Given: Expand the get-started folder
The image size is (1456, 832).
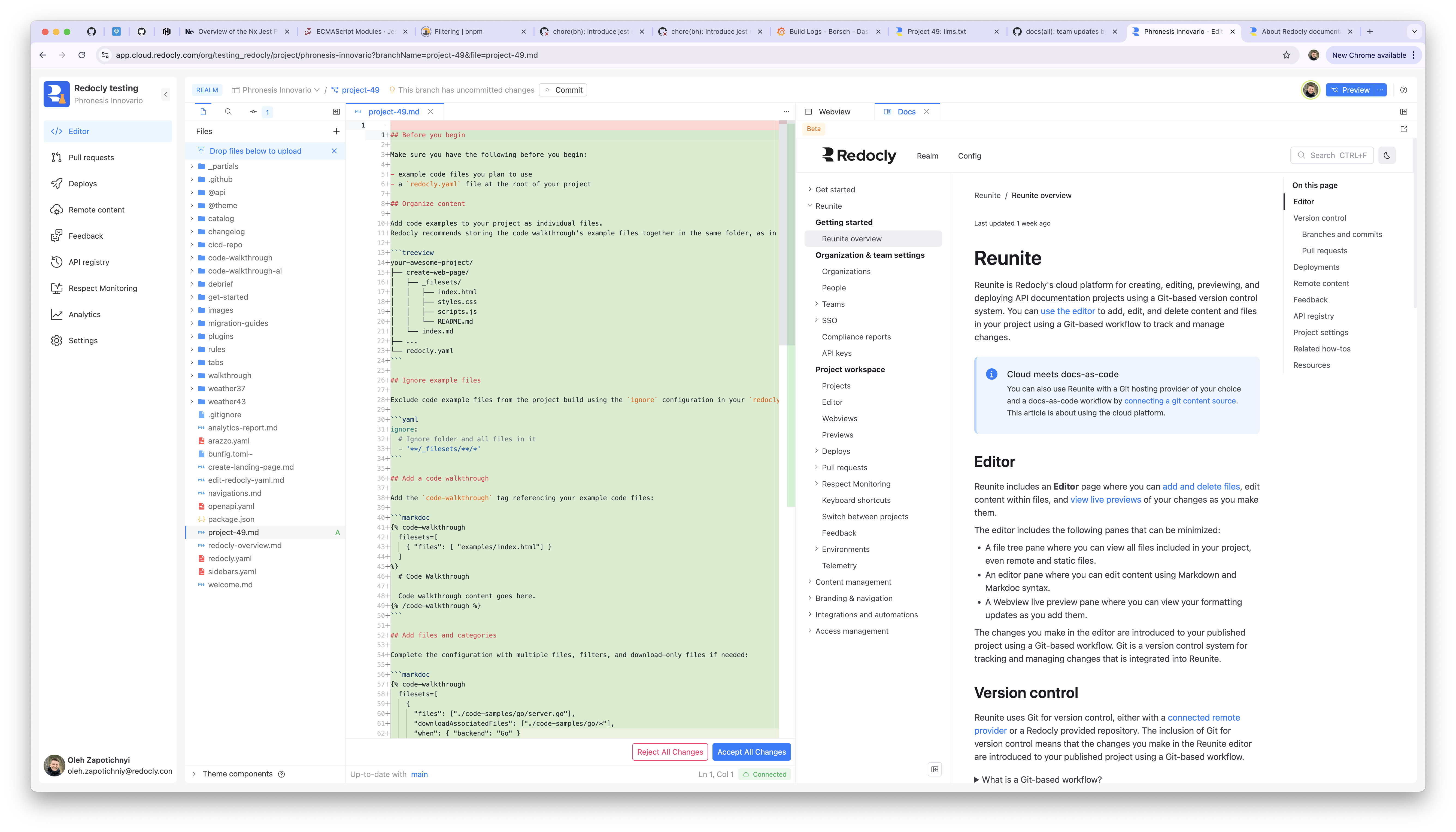Looking at the screenshot, I should tap(192, 297).
